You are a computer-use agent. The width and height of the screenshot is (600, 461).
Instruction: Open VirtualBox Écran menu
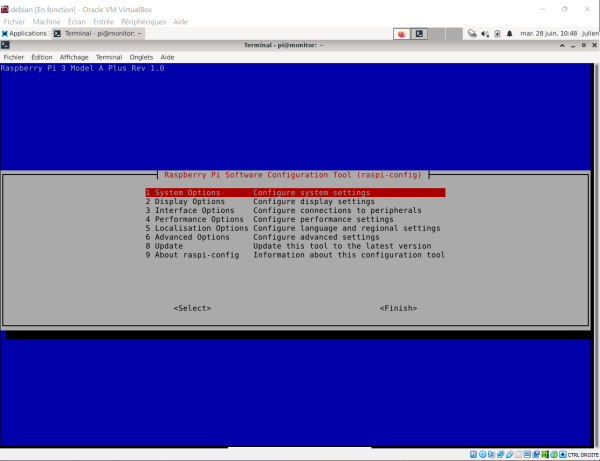tap(77, 22)
